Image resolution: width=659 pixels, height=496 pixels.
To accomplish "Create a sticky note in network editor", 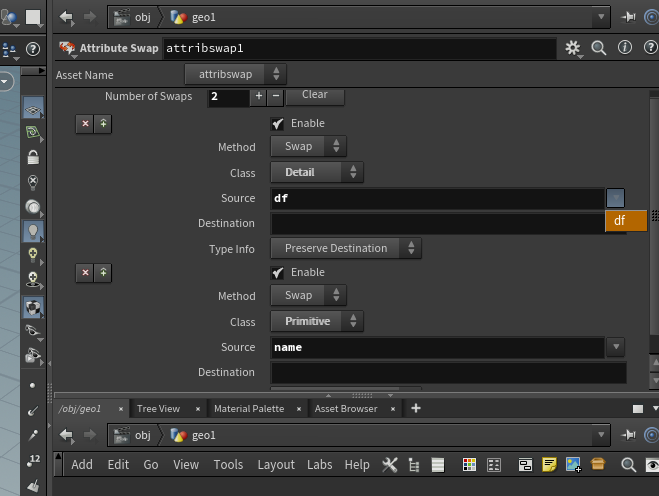I will tap(549, 465).
